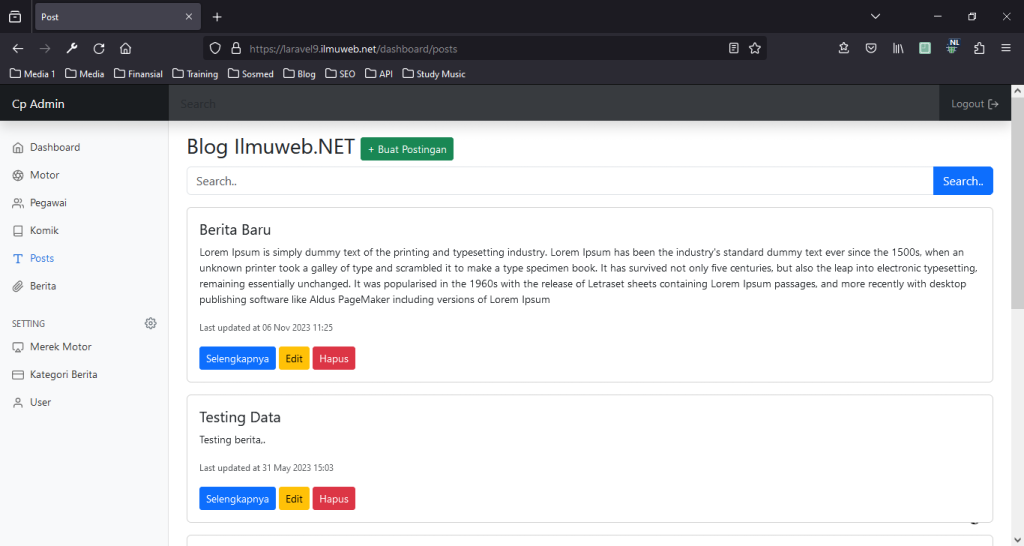1024x546 pixels.
Task: Open the Firefox hamburger application menu
Action: point(1005,48)
